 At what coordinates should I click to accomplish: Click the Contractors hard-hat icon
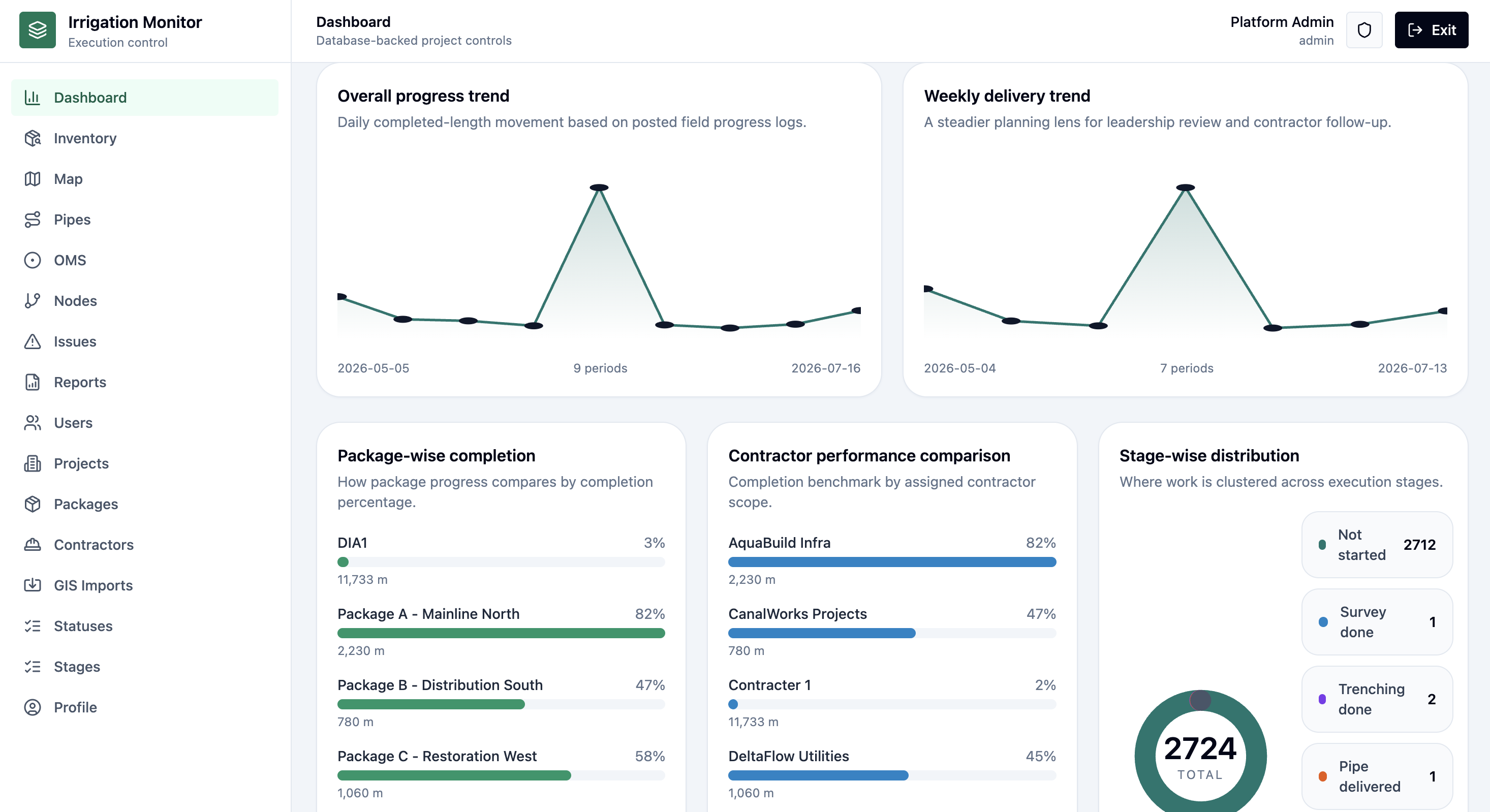coord(33,545)
